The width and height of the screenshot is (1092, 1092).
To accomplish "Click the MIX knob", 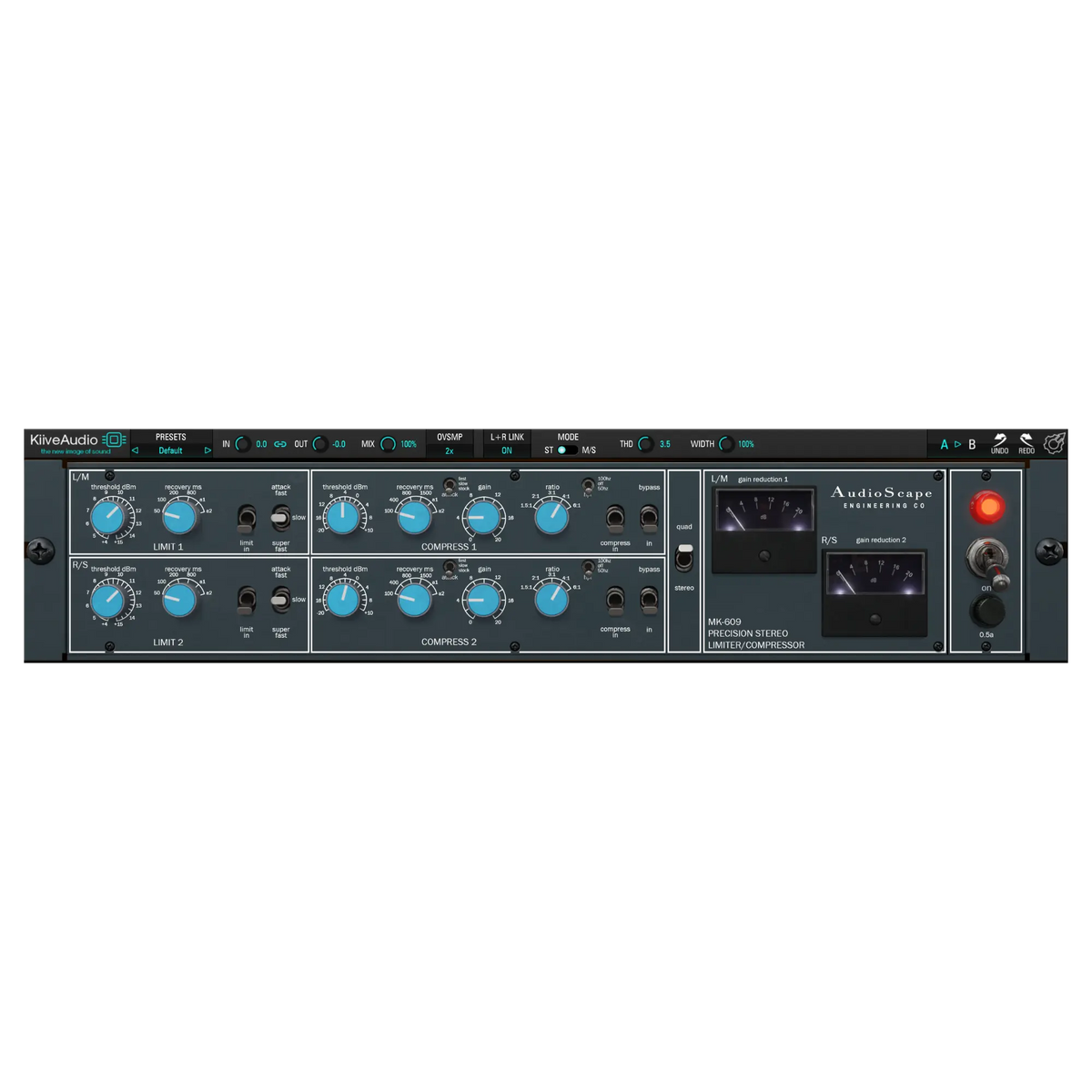I will click(388, 444).
